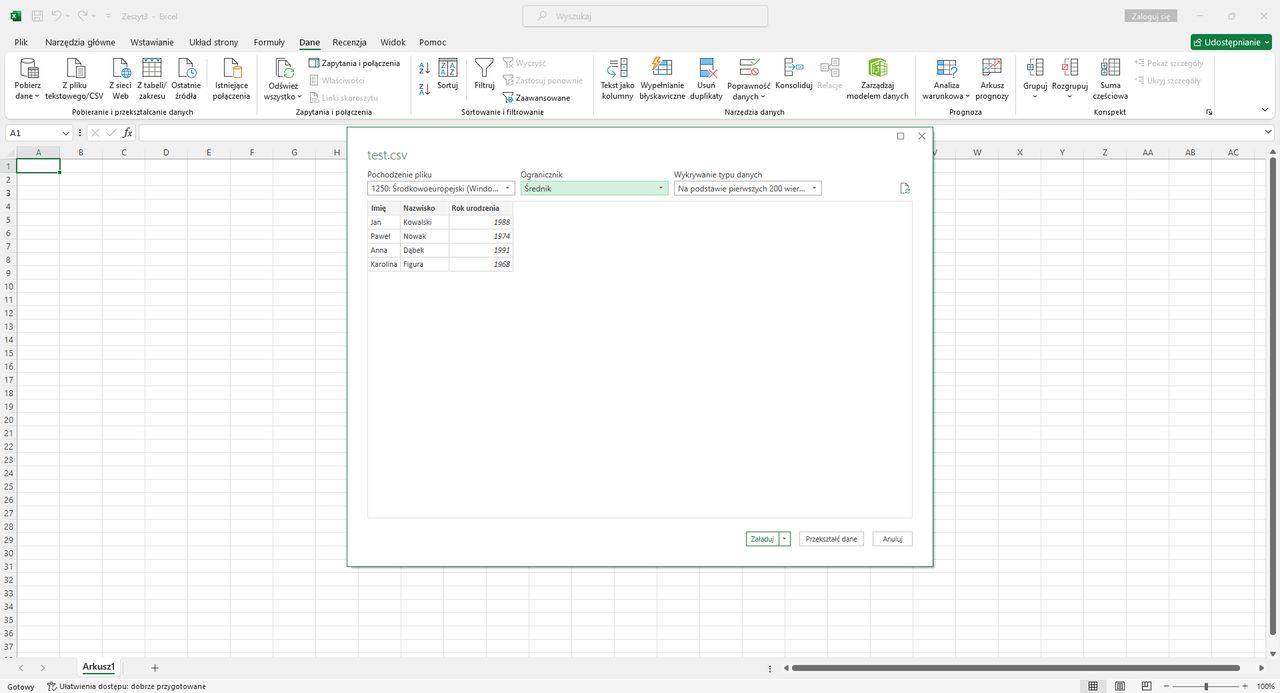This screenshot has width=1280, height=693.
Task: Click the Arkusz prognozy icon
Action: click(x=991, y=68)
